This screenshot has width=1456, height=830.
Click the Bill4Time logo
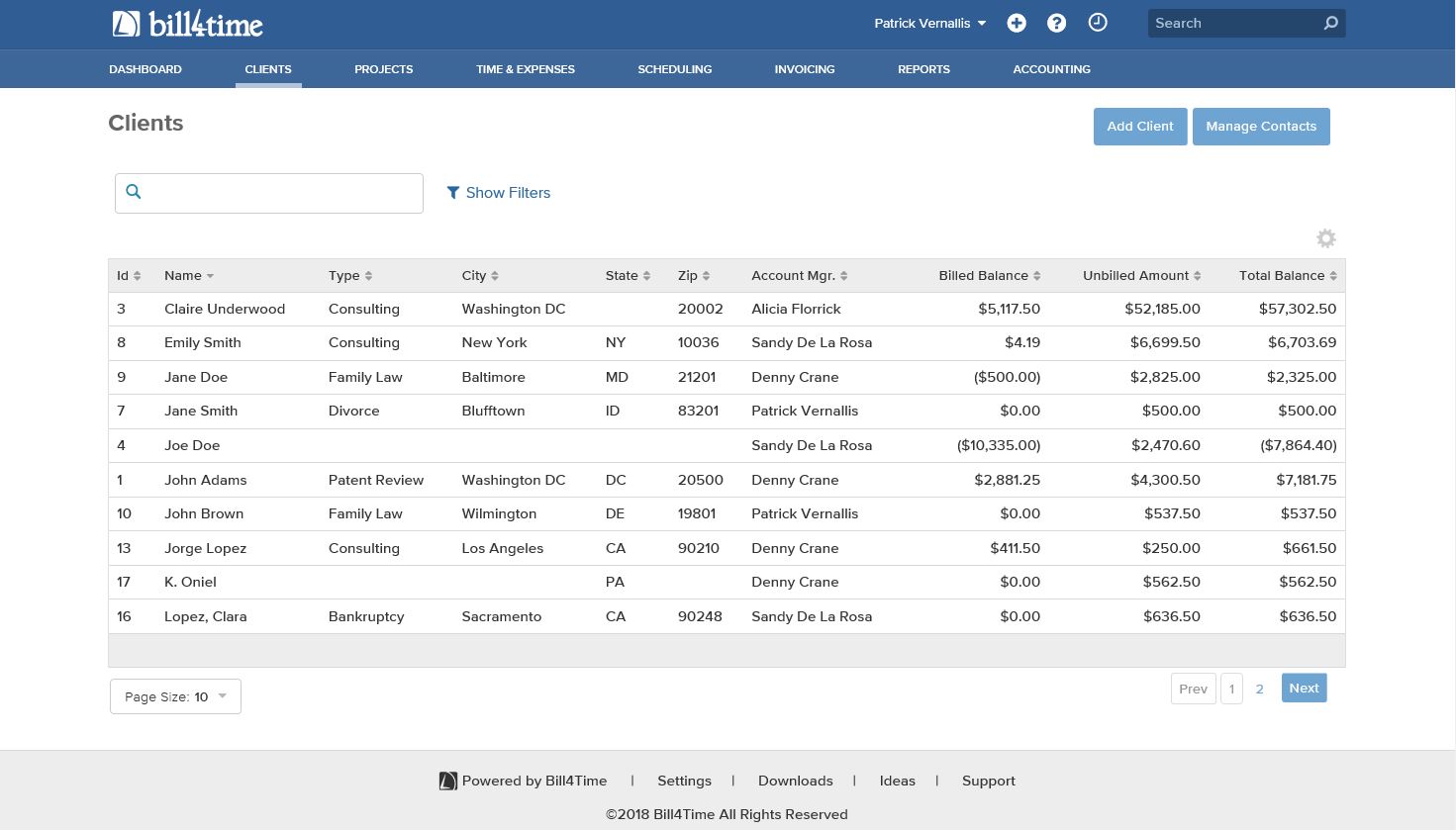click(x=187, y=24)
